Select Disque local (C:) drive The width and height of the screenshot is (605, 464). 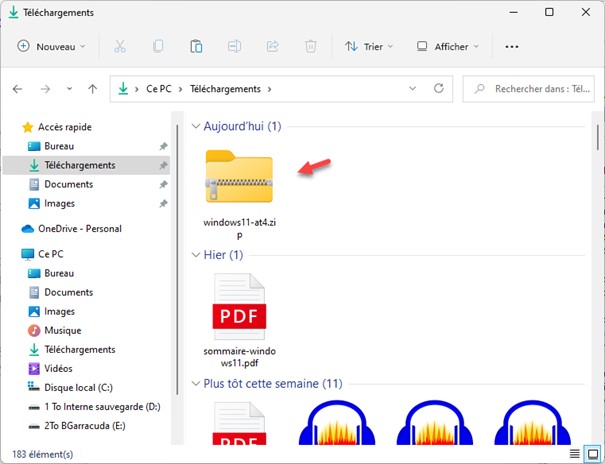pos(78,388)
